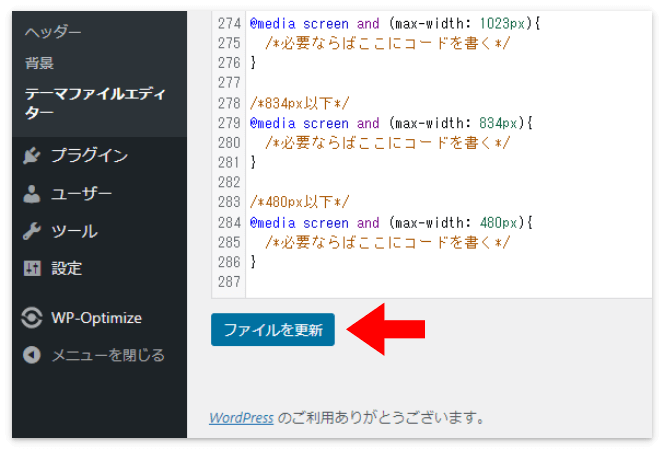Open ヘッダー submenu item
The height and width of the screenshot is (451, 664).
(53, 31)
